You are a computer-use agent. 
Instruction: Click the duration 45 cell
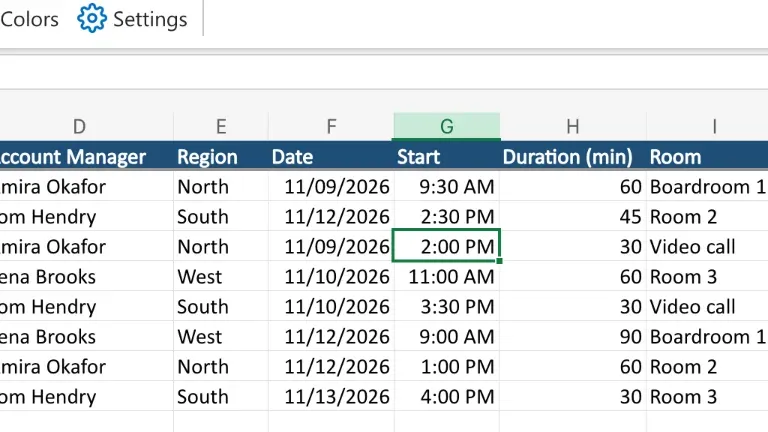click(573, 216)
